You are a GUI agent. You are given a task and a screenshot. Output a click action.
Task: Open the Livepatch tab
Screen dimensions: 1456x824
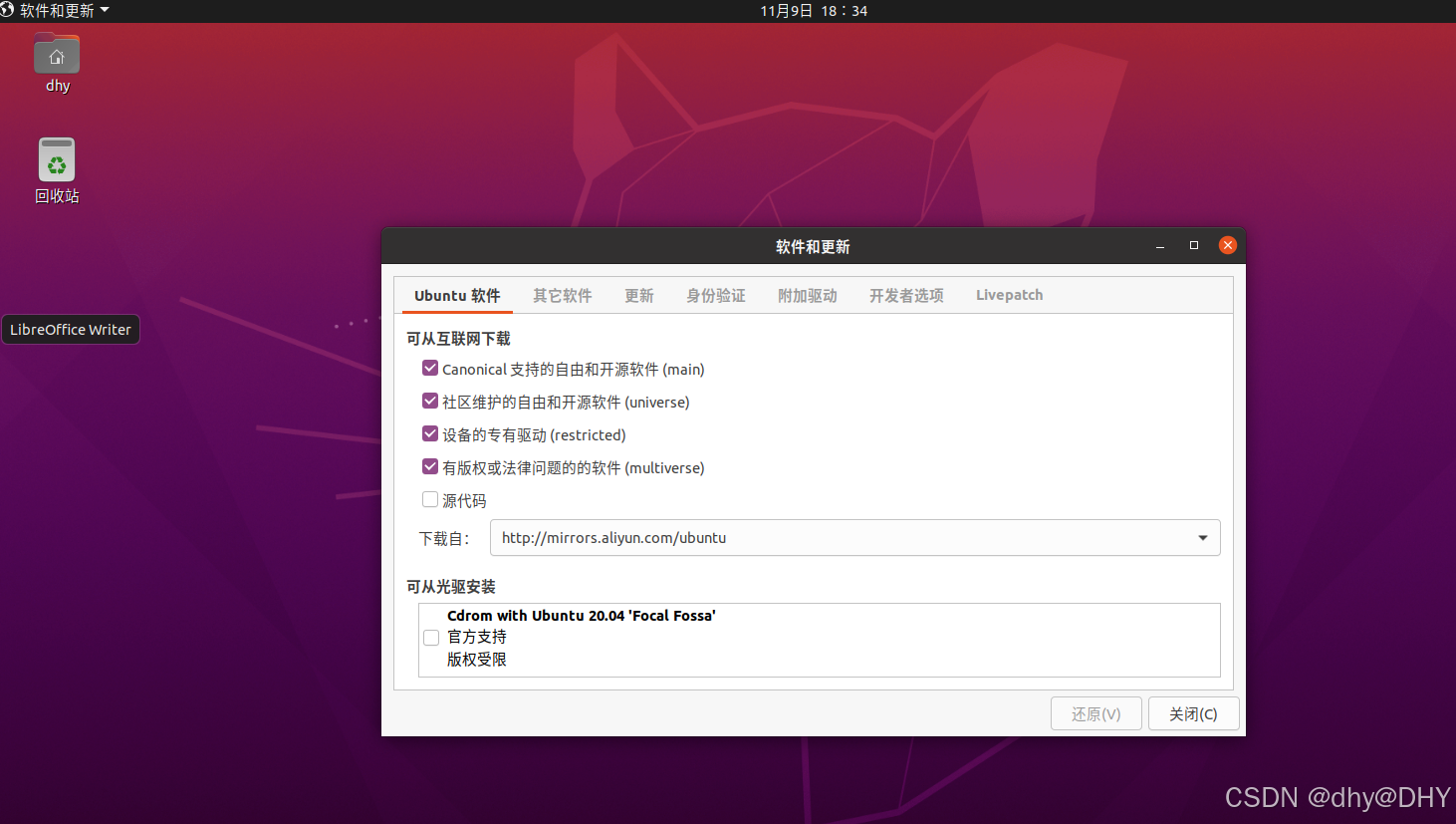[1009, 296]
